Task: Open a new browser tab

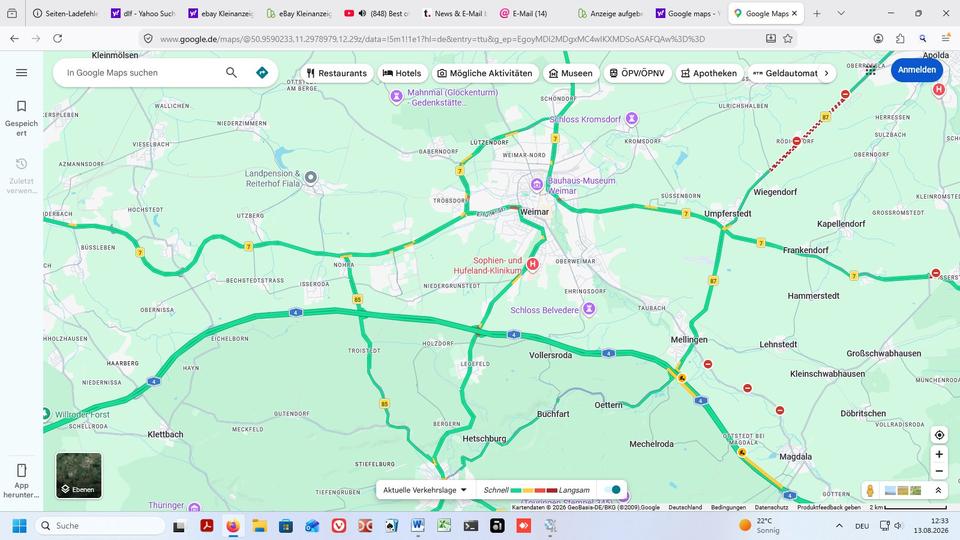Action: (x=817, y=13)
